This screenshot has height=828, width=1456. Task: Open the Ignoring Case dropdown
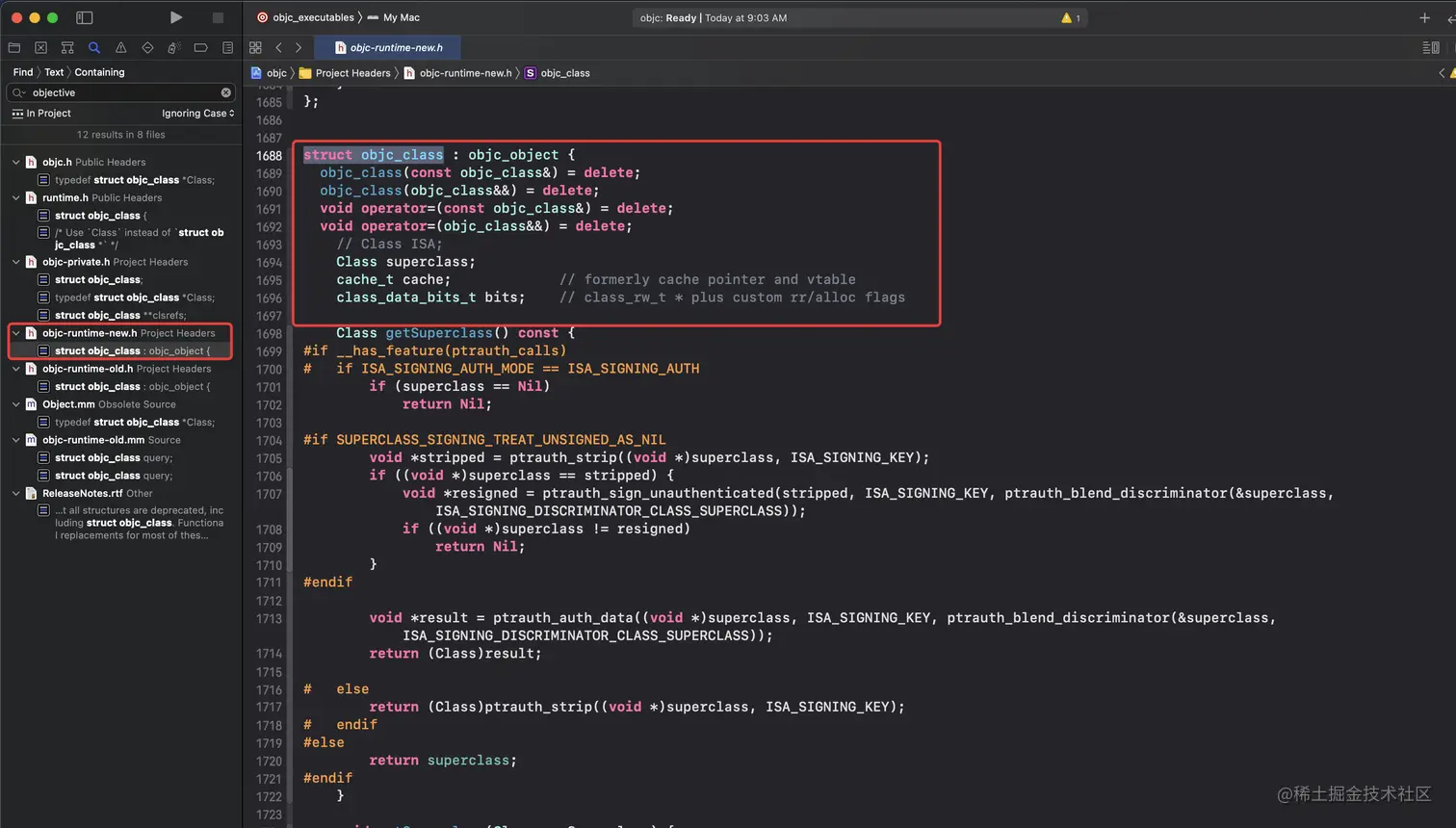point(198,114)
